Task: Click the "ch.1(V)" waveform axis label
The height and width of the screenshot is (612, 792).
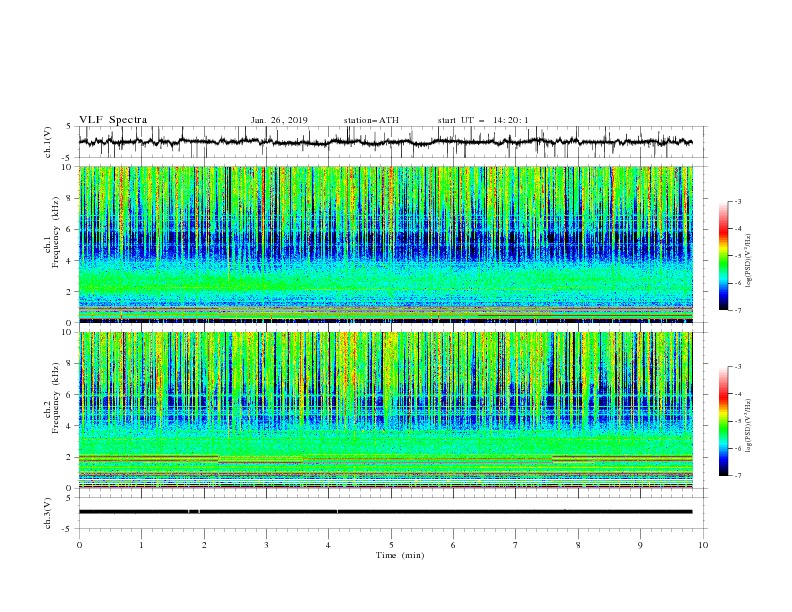Action: pyautogui.click(x=48, y=142)
